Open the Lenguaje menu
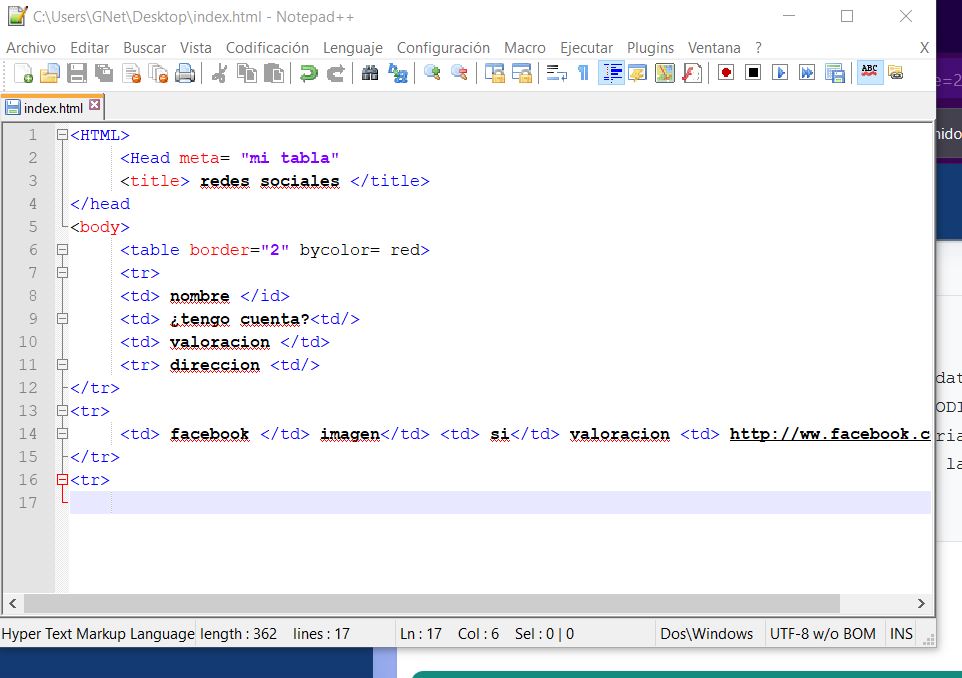This screenshot has height=678, width=962. click(352, 47)
